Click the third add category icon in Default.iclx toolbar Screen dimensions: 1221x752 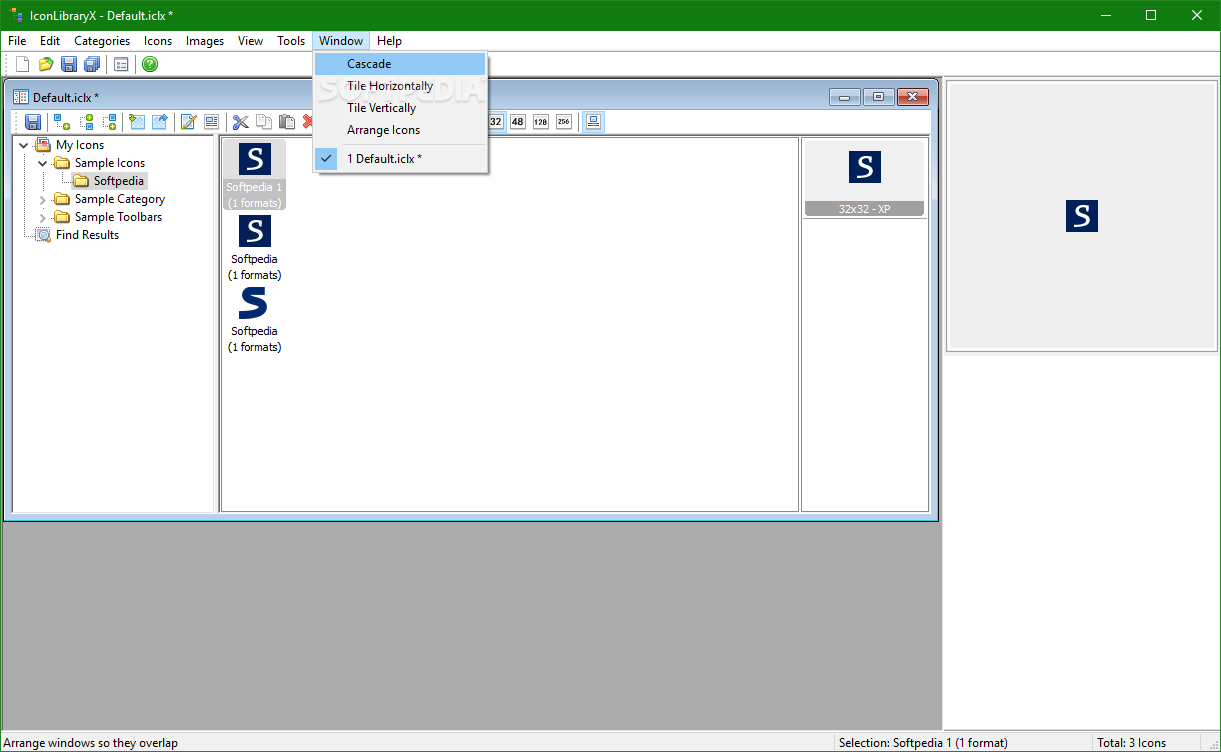pyautogui.click(x=109, y=122)
